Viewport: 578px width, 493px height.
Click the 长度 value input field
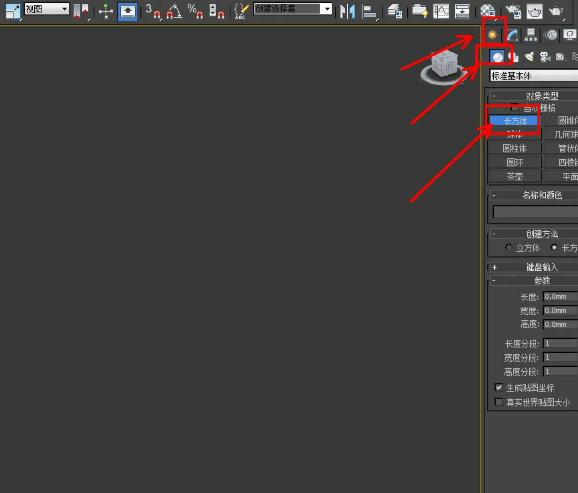[560, 296]
